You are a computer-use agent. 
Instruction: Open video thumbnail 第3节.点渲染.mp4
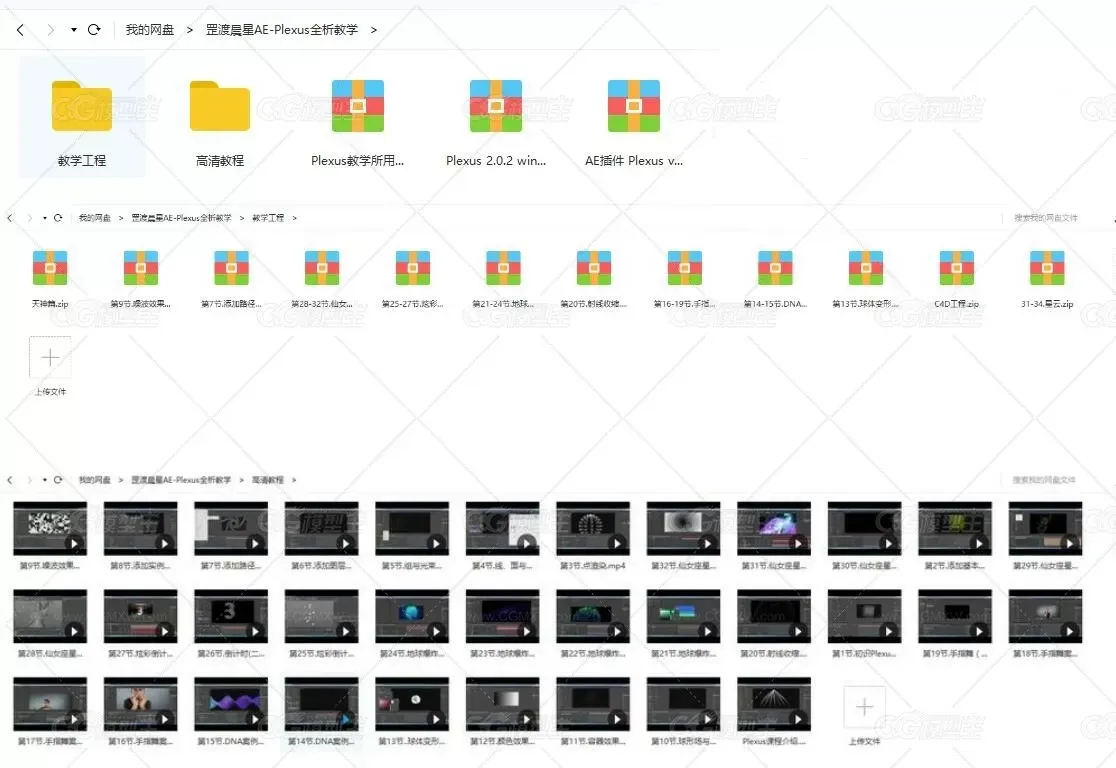(x=593, y=529)
